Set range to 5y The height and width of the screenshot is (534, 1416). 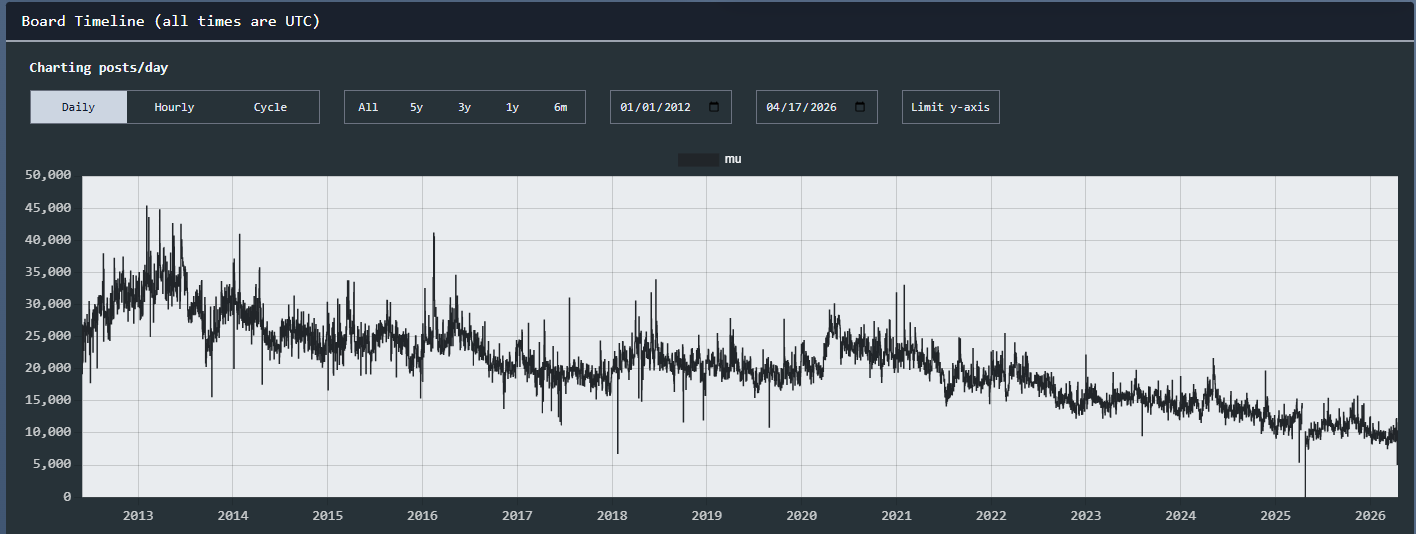416,107
